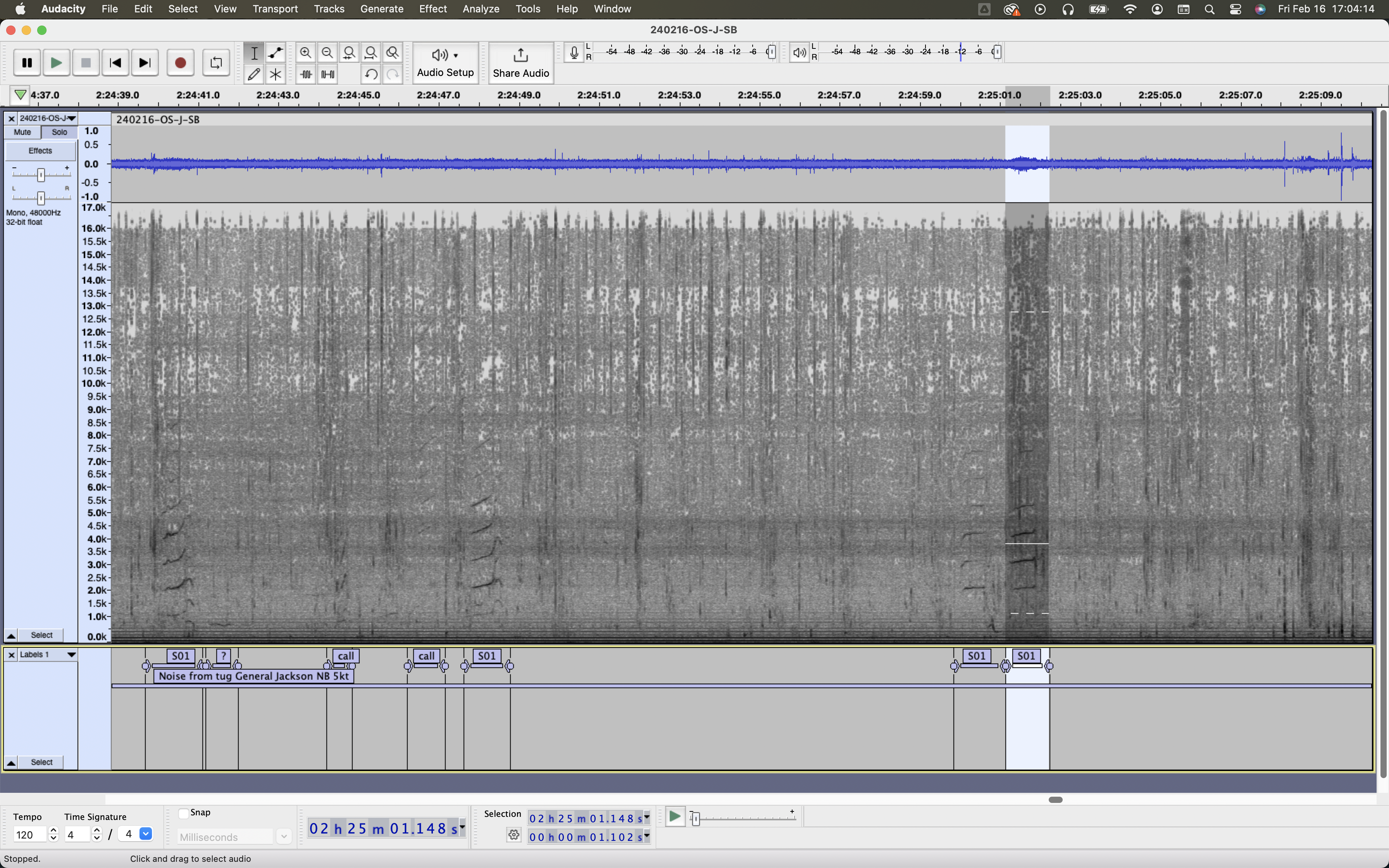Open track Effects panel button

(x=40, y=151)
